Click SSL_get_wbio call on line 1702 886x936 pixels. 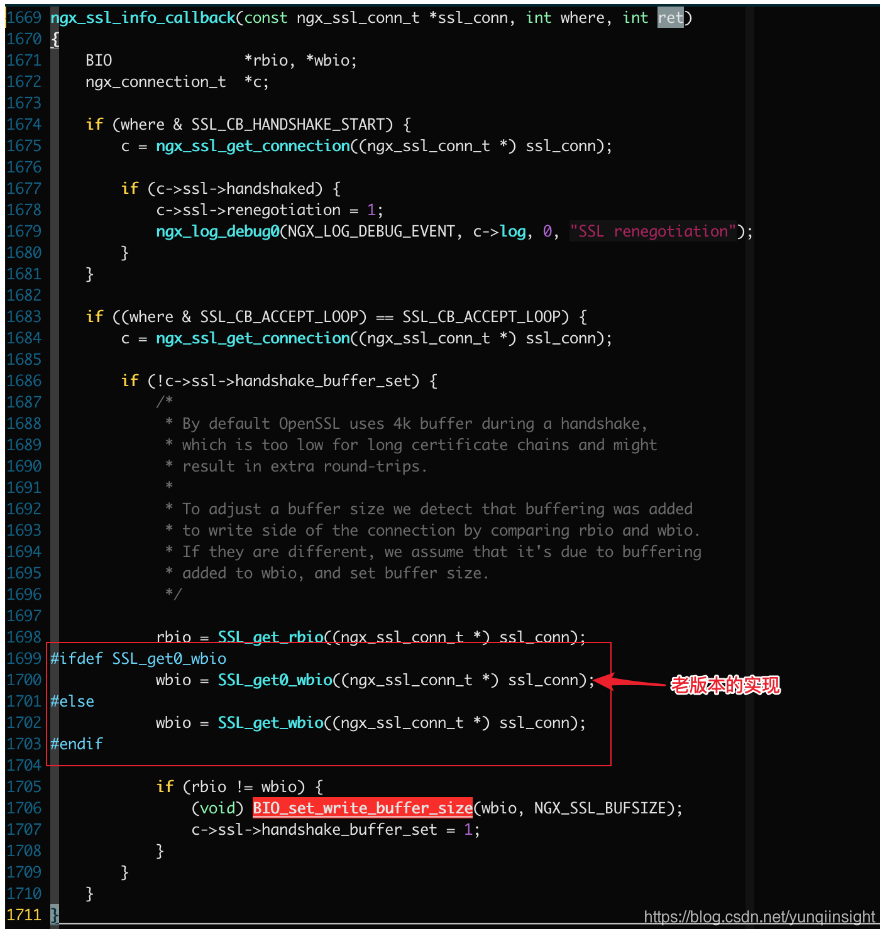[270, 723]
